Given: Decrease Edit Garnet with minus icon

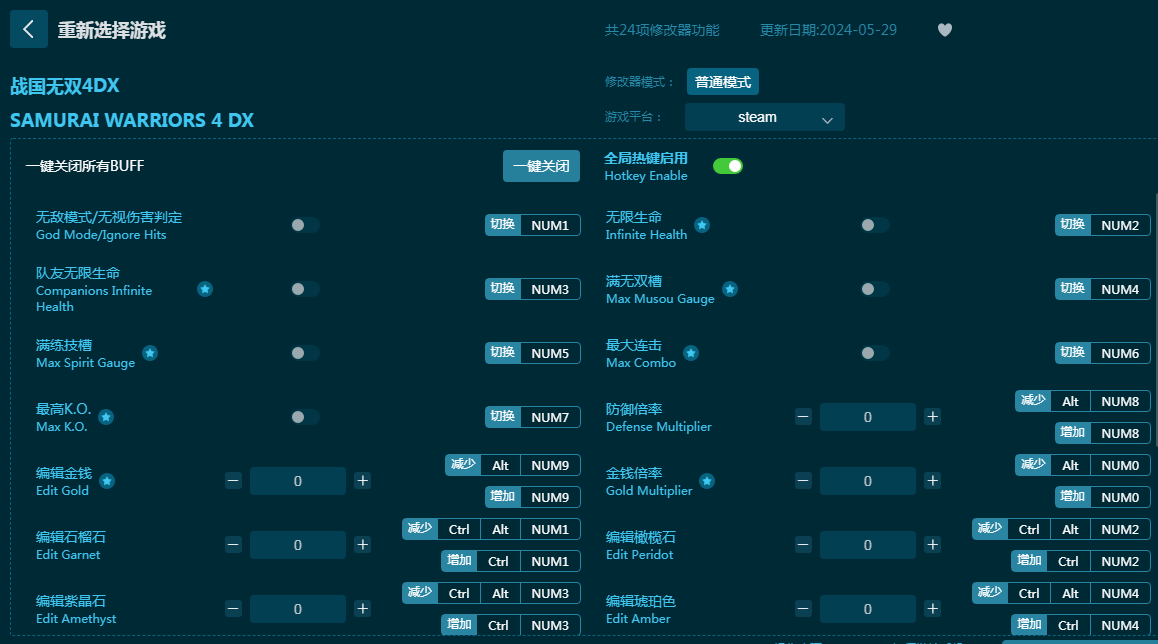Looking at the screenshot, I should click(233, 545).
